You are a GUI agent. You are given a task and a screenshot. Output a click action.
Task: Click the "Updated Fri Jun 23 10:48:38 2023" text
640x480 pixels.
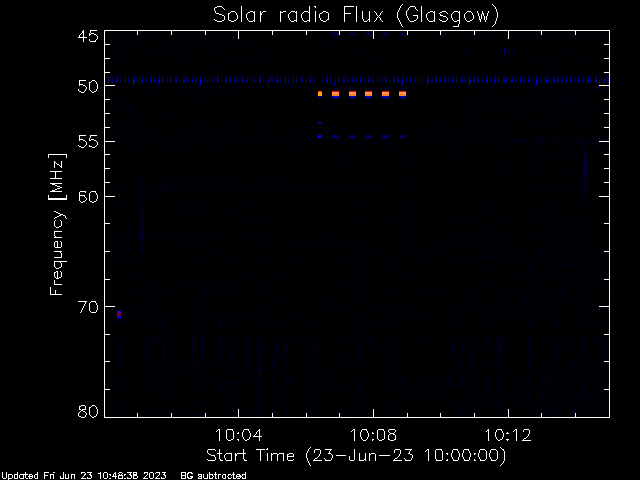click(x=84, y=476)
